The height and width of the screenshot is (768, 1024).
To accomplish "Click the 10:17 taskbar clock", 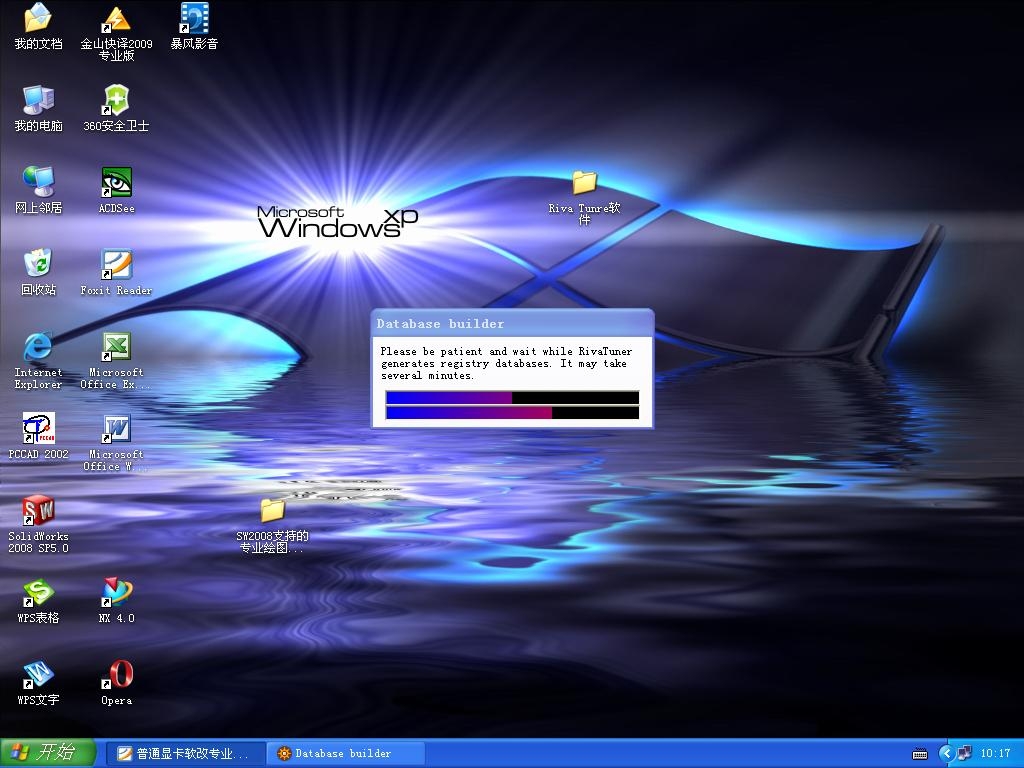I will (995, 754).
